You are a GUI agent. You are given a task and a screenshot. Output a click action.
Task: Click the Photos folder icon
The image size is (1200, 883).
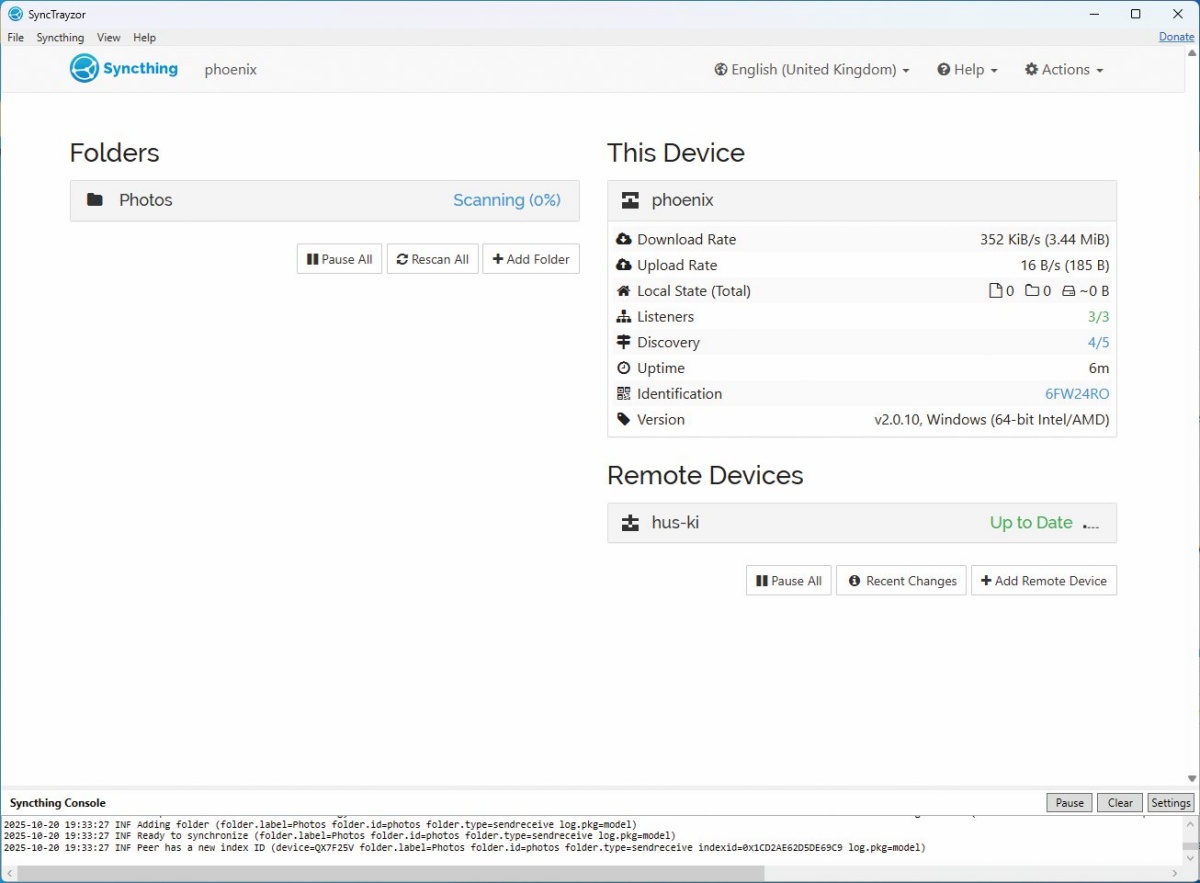[x=95, y=200]
